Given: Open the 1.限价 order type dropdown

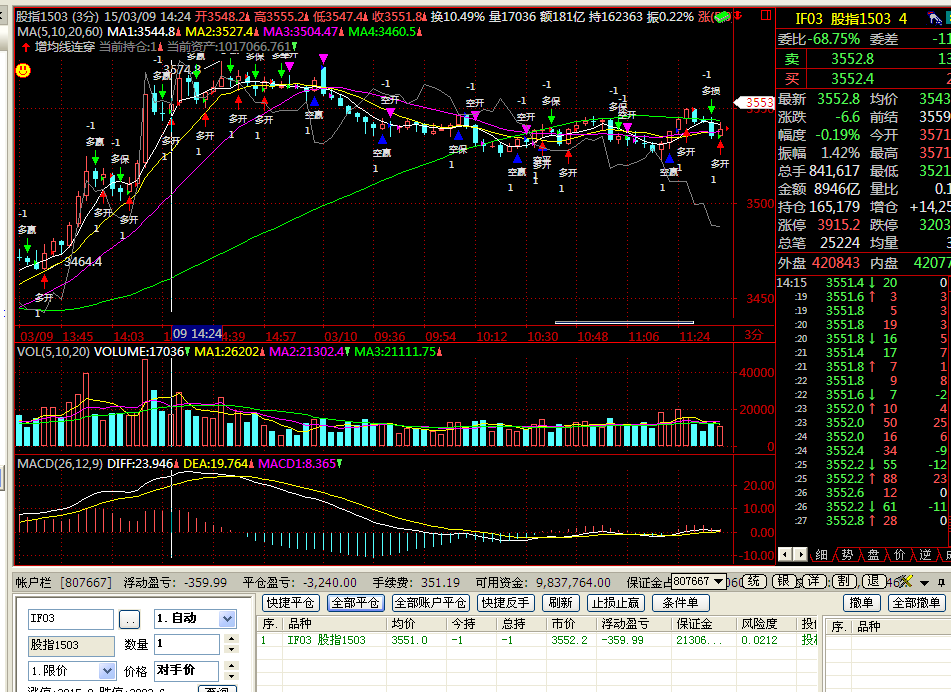Looking at the screenshot, I should (107, 671).
